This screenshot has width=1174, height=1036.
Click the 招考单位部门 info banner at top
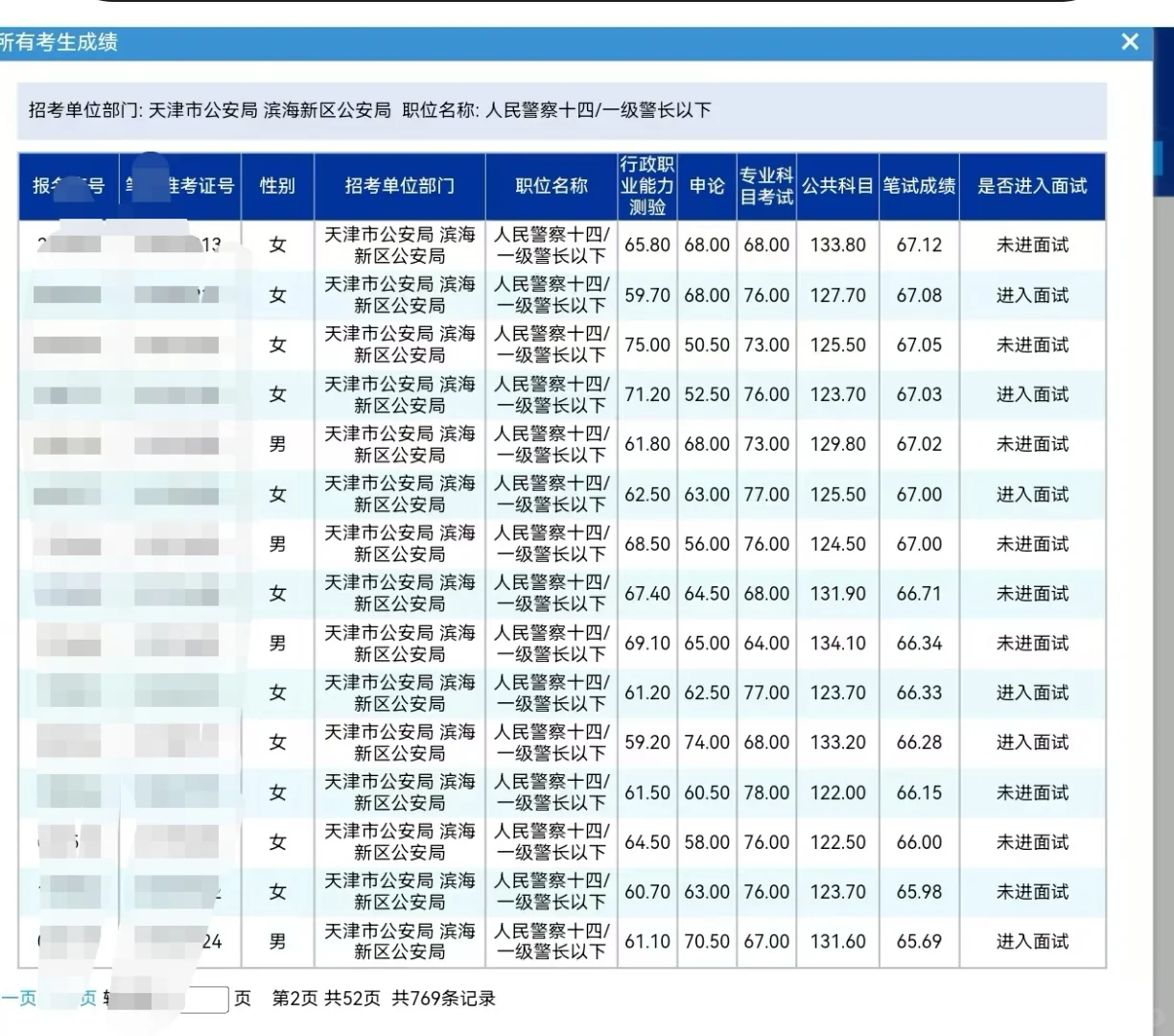pos(562,110)
